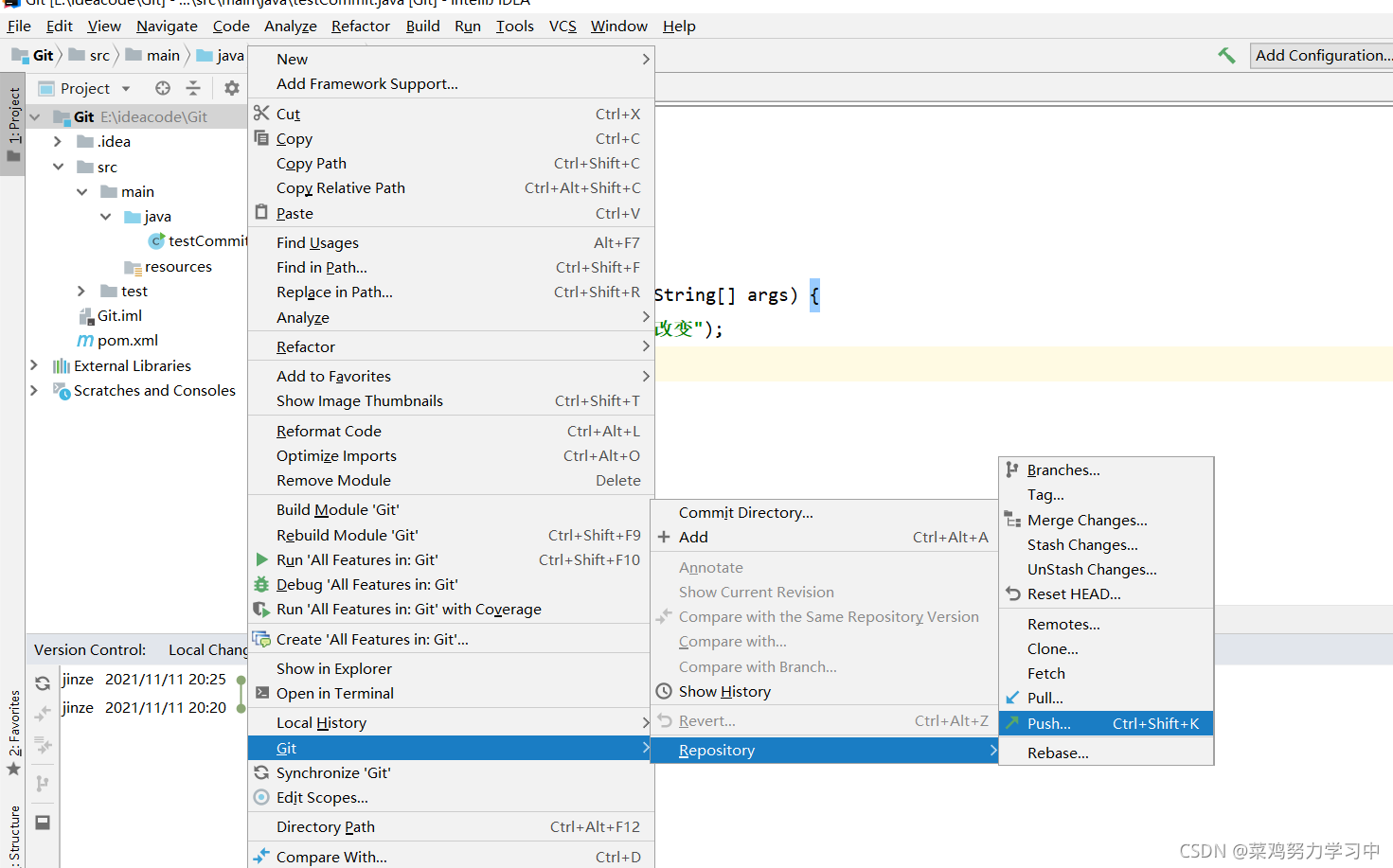Image resolution: width=1393 pixels, height=868 pixels.
Task: Click refresh icon in Version Control panel
Action: click(x=43, y=682)
